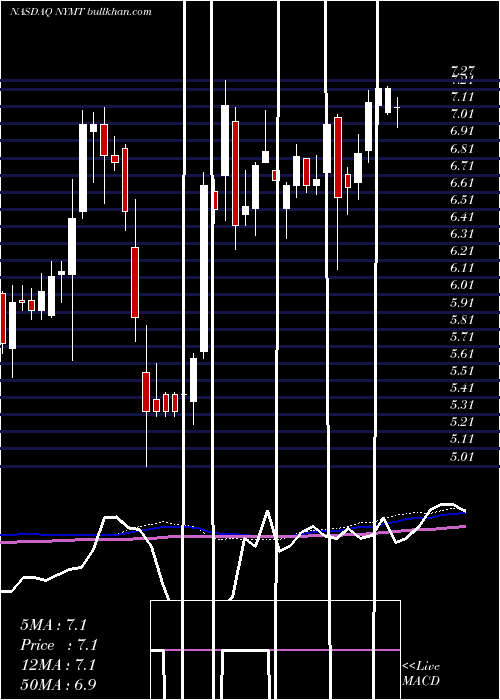Click the 6.81 price axis label

click(462, 148)
